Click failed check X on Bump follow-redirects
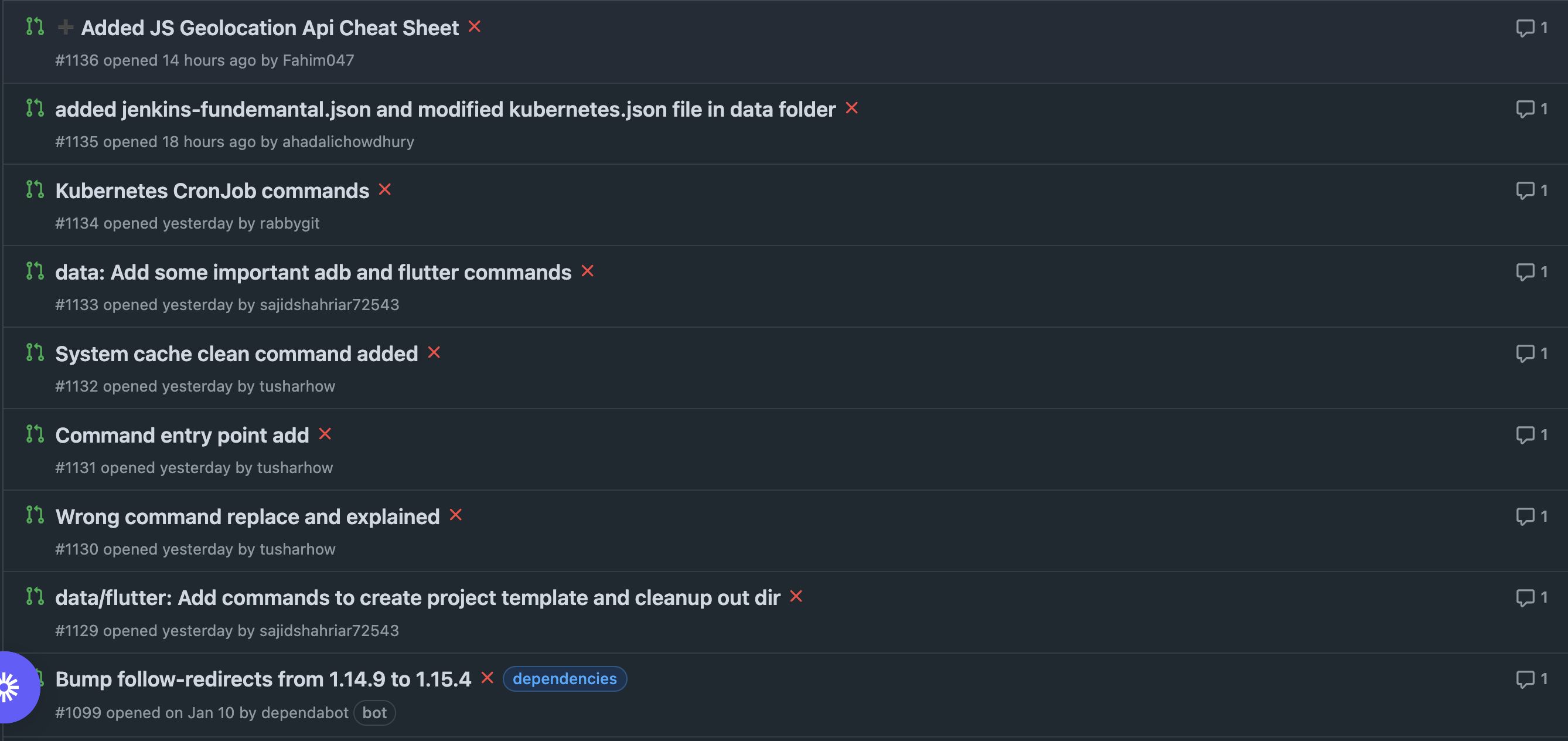This screenshot has width=1568, height=741. click(487, 678)
